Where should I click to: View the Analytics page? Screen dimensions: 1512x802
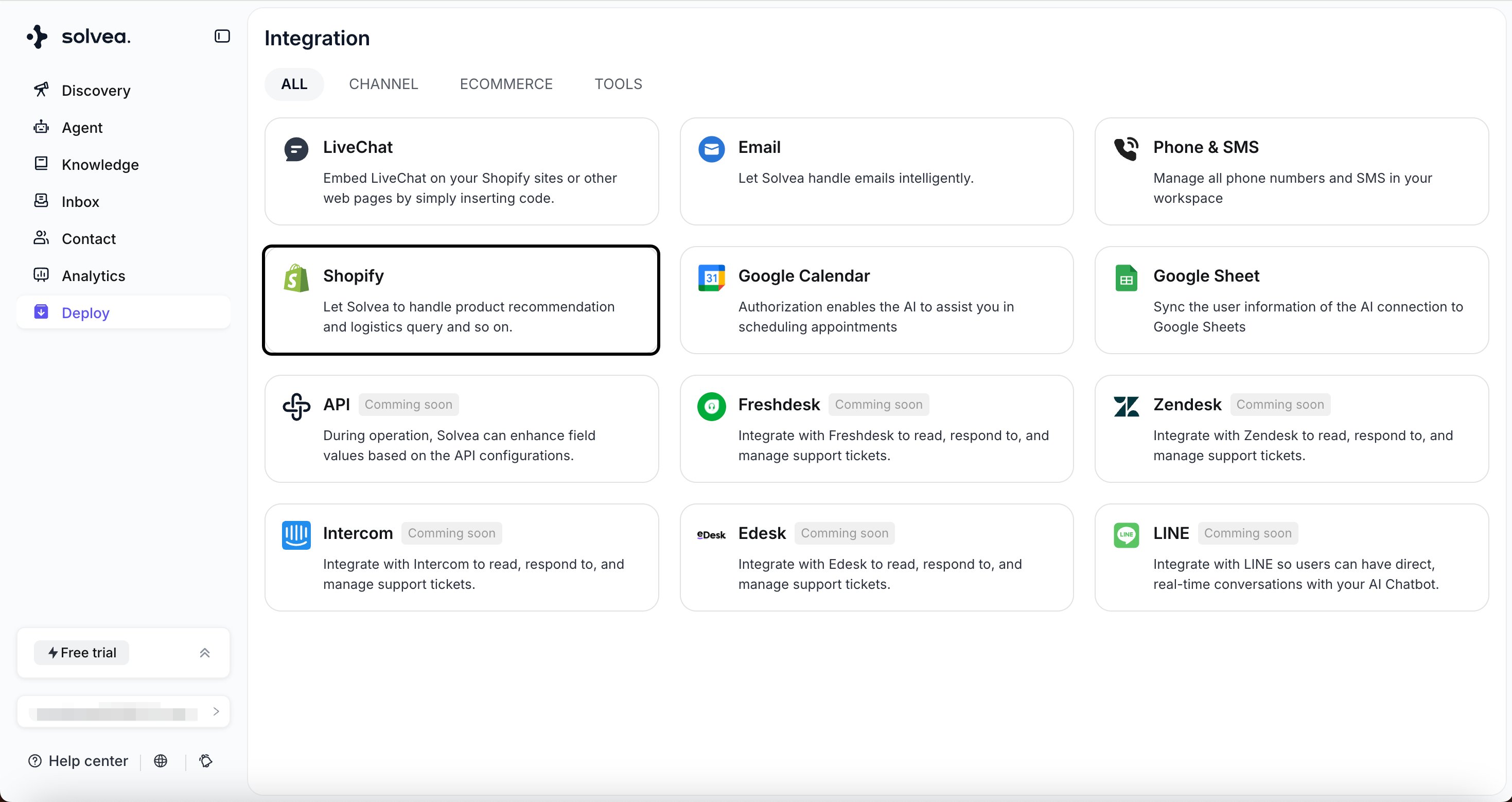click(124, 275)
